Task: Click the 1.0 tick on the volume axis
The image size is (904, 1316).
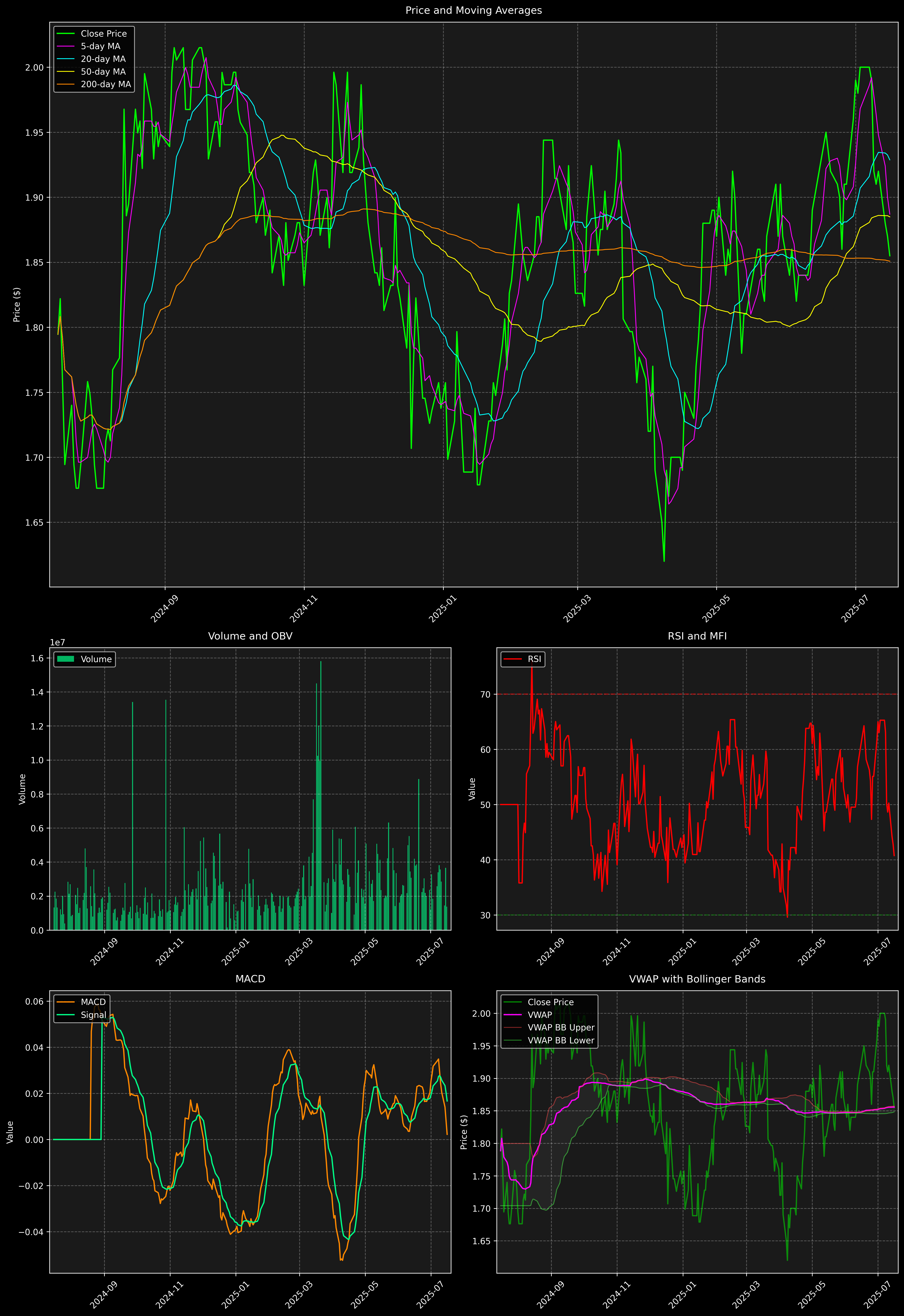Action: click(37, 760)
